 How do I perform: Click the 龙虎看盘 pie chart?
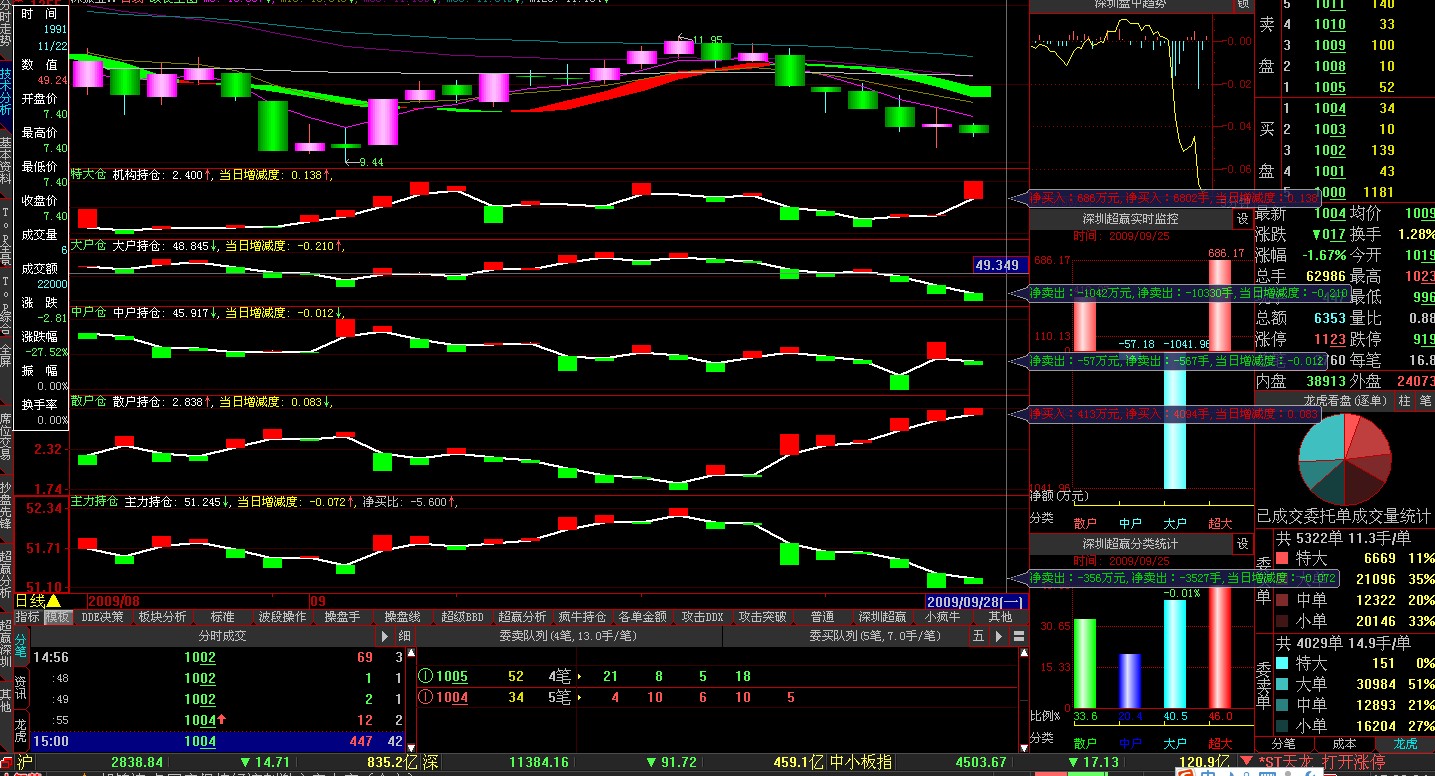pos(1345,459)
